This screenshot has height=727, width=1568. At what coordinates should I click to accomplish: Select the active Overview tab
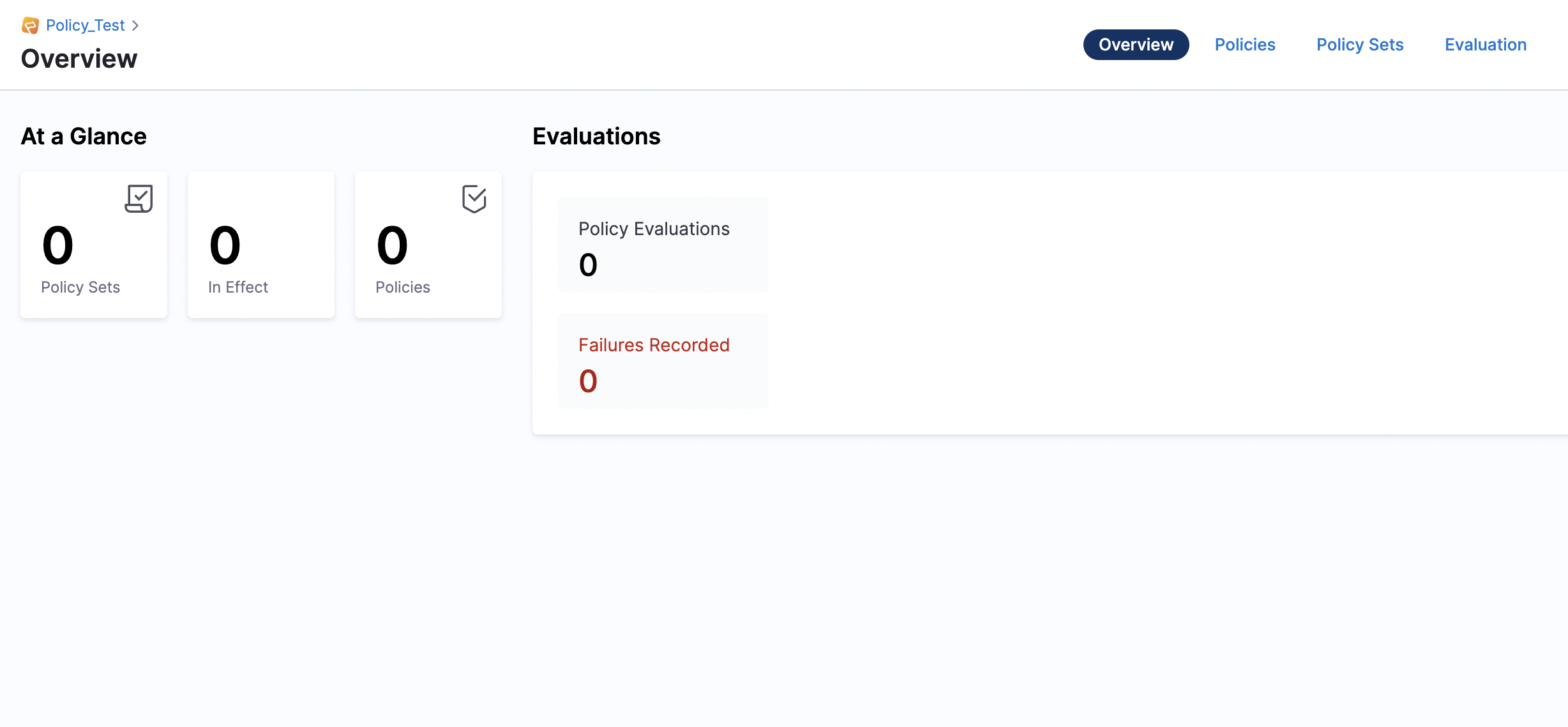(1135, 45)
